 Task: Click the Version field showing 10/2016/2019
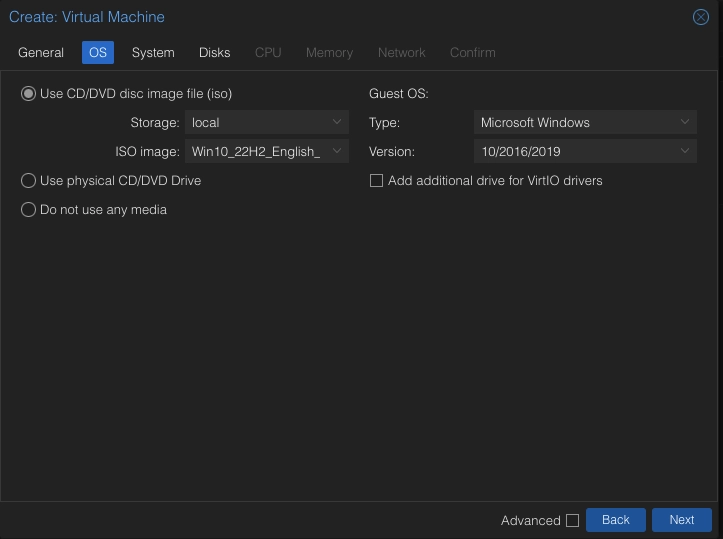pos(585,151)
